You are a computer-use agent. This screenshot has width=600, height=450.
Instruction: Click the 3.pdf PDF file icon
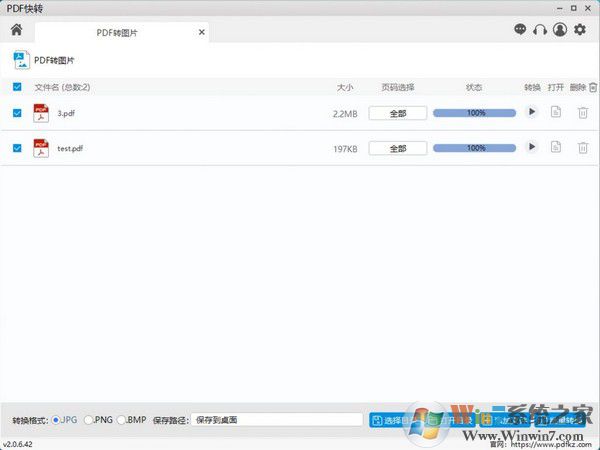point(41,113)
